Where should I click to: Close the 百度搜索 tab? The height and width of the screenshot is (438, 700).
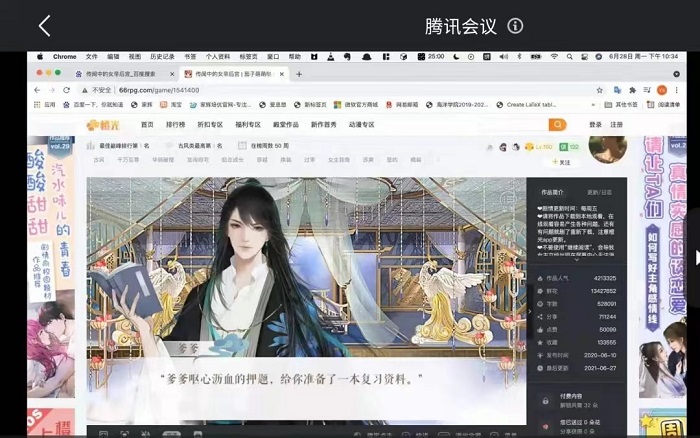pyautogui.click(x=172, y=74)
